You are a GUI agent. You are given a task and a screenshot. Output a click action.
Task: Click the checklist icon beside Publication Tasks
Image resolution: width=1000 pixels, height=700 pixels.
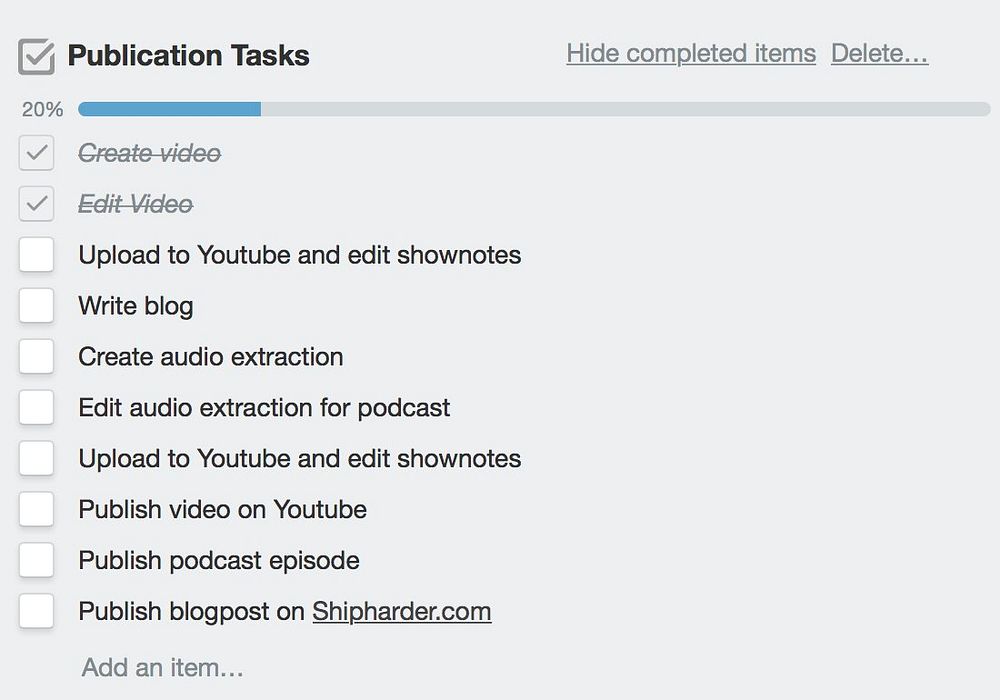[36, 56]
